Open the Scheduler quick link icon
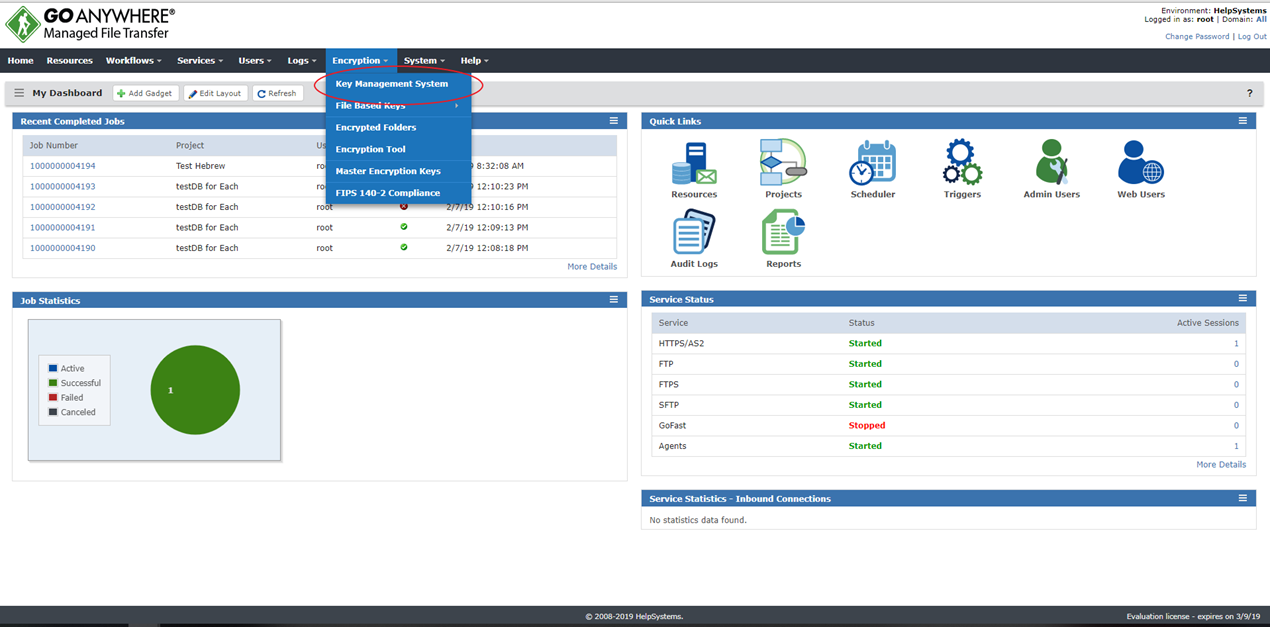 (x=873, y=162)
